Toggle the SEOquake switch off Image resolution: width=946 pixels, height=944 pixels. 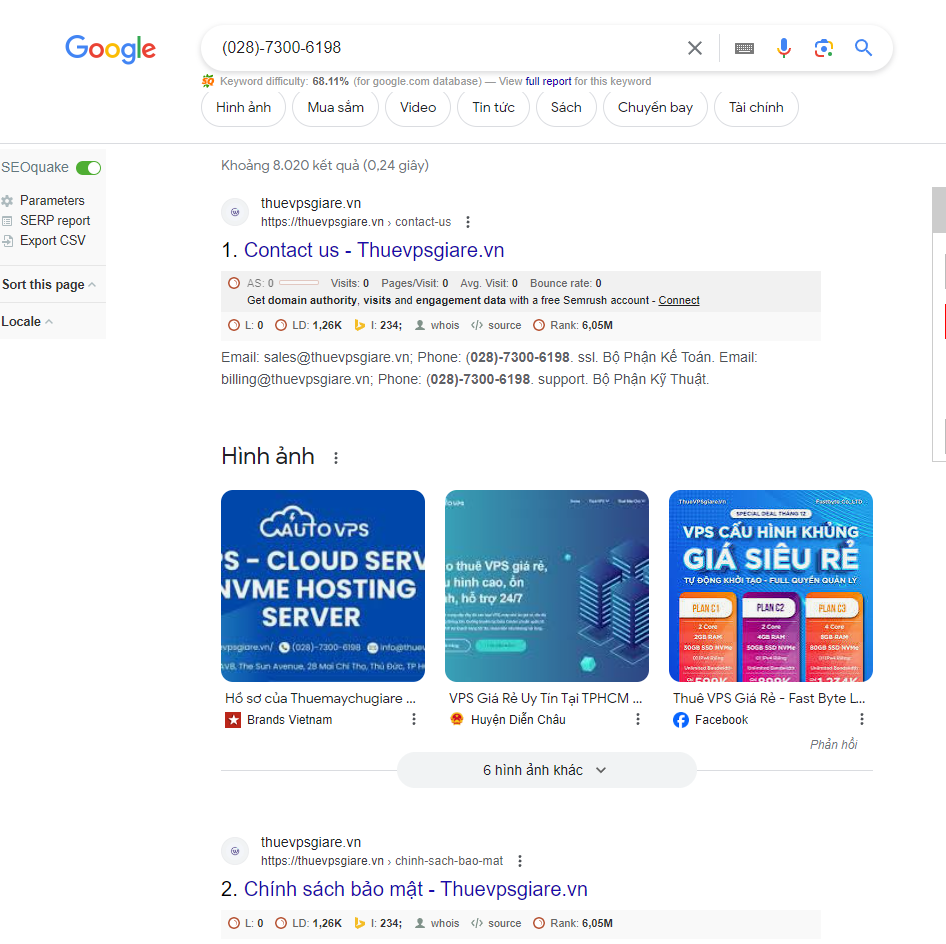[x=89, y=168]
